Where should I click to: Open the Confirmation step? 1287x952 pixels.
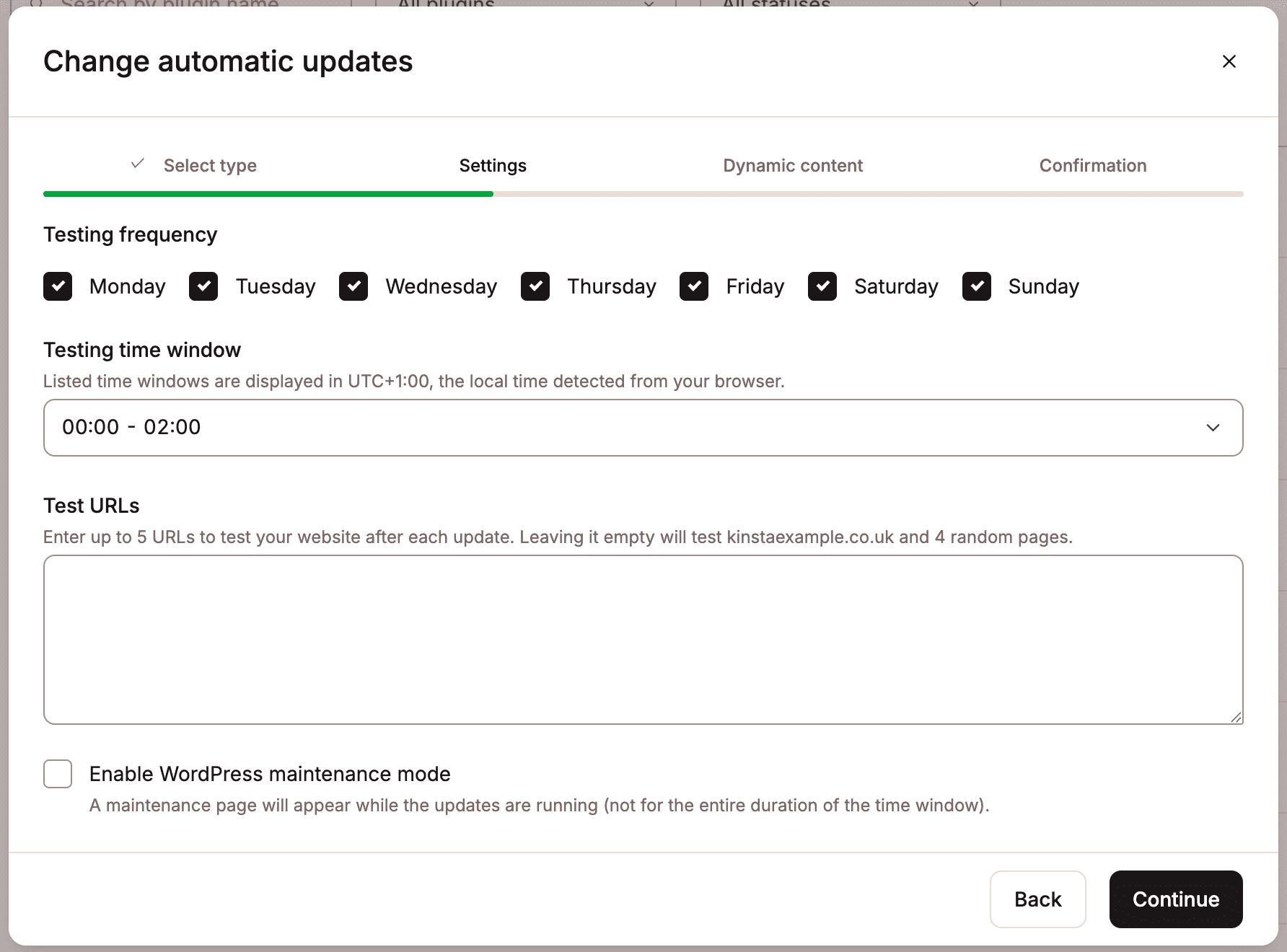pos(1092,165)
